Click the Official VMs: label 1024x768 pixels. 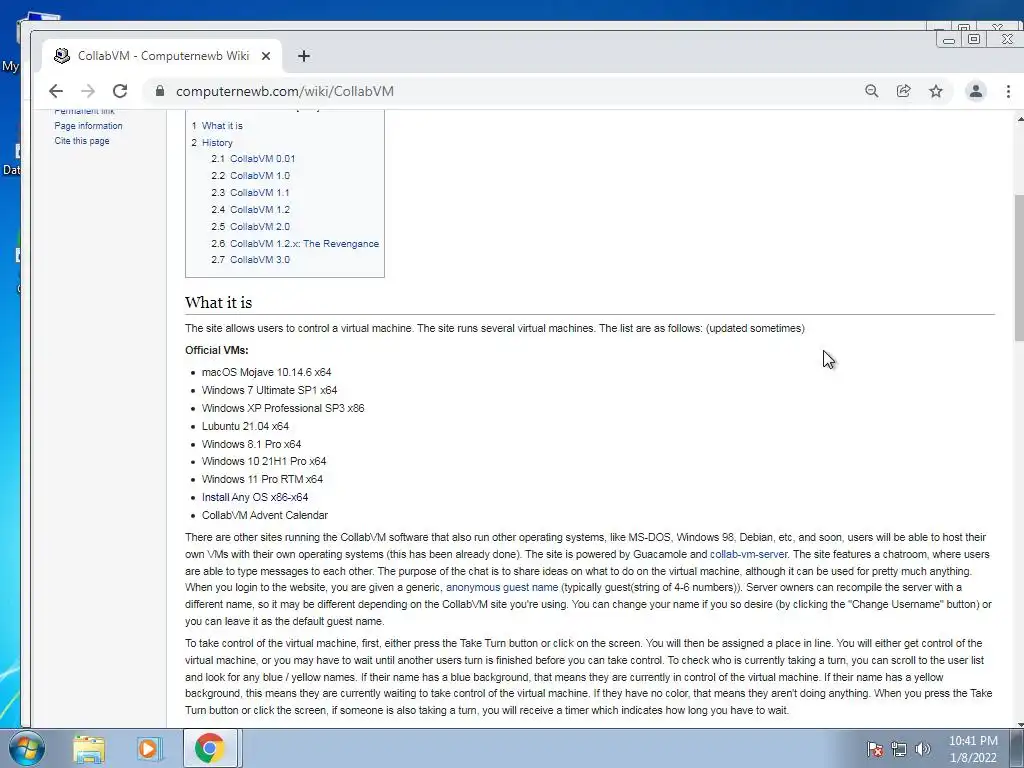(x=217, y=350)
